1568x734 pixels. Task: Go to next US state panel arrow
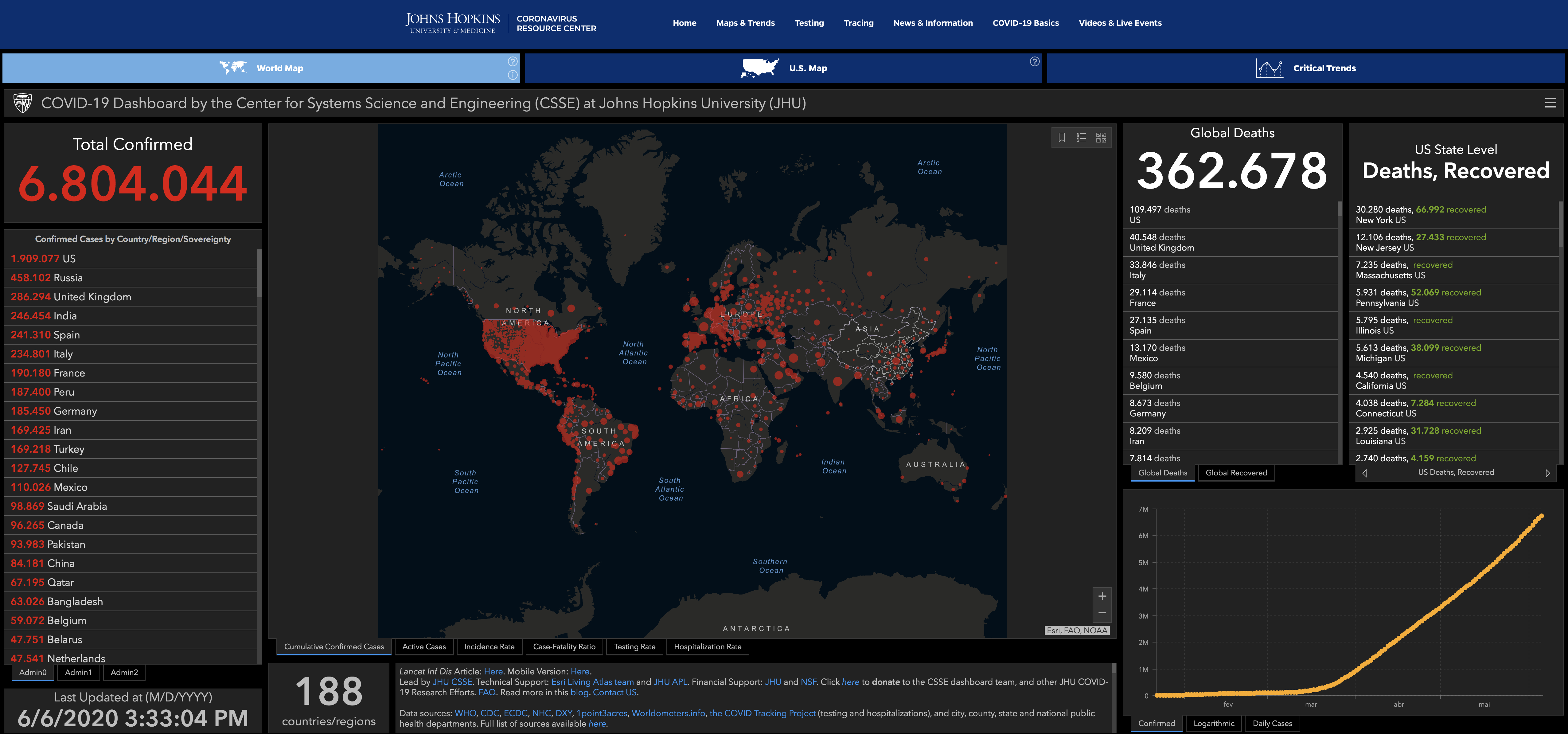pos(1547,473)
